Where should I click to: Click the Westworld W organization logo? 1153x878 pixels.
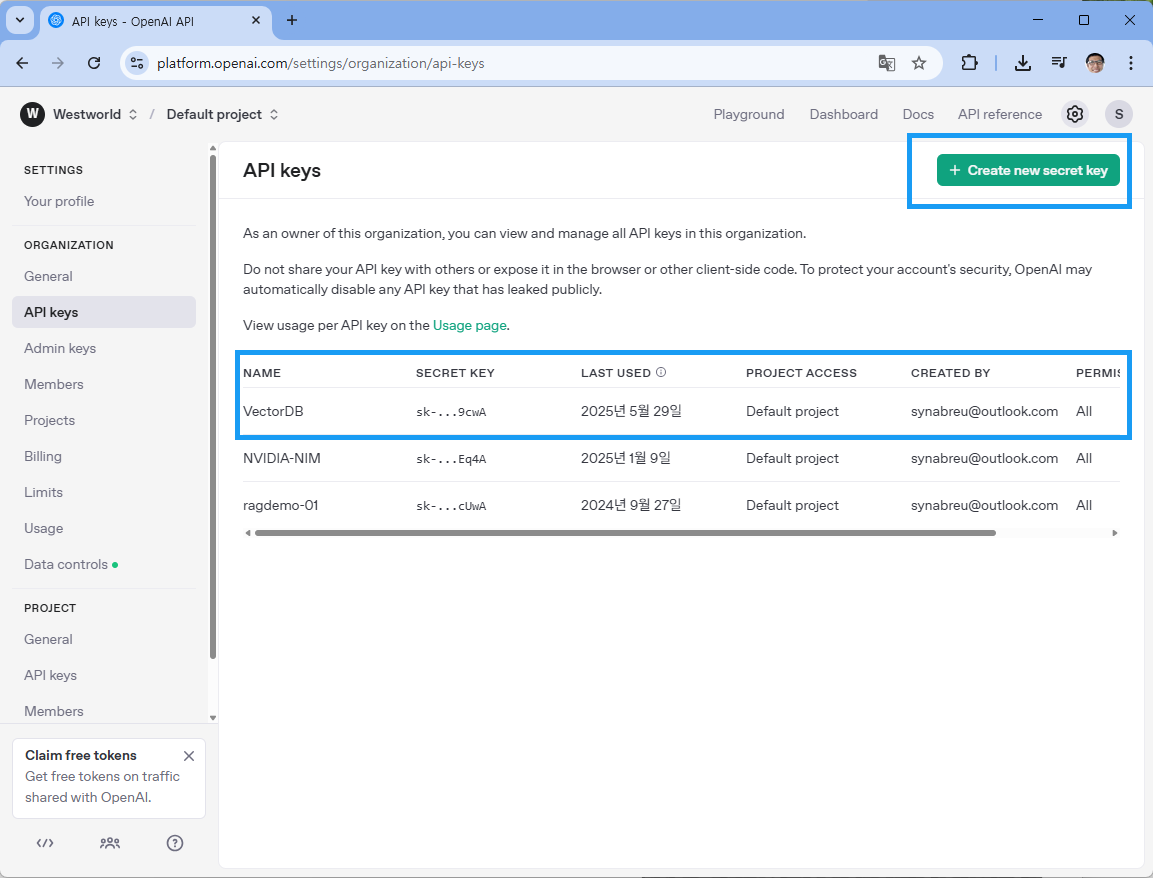click(x=32, y=114)
